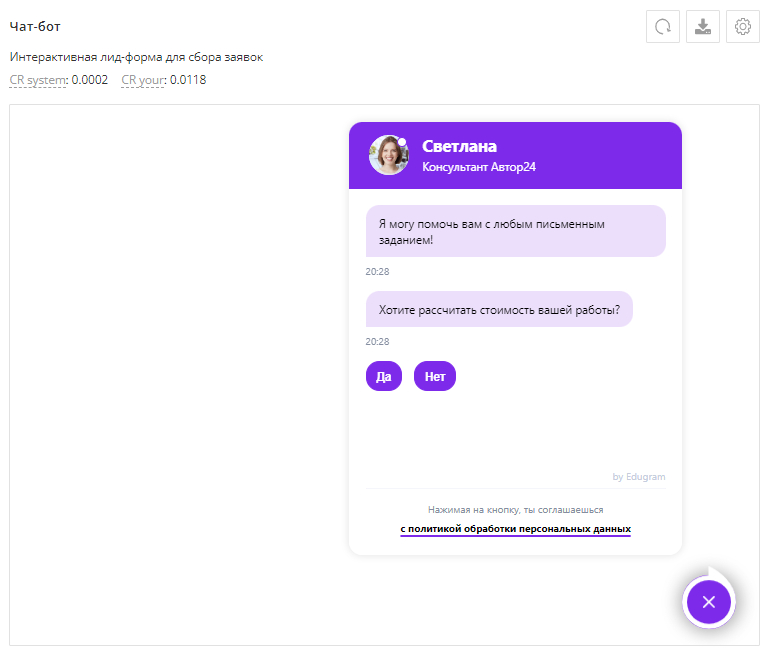
Task: Click the name "Светлана" in the chat header
Action: pyautogui.click(x=459, y=146)
